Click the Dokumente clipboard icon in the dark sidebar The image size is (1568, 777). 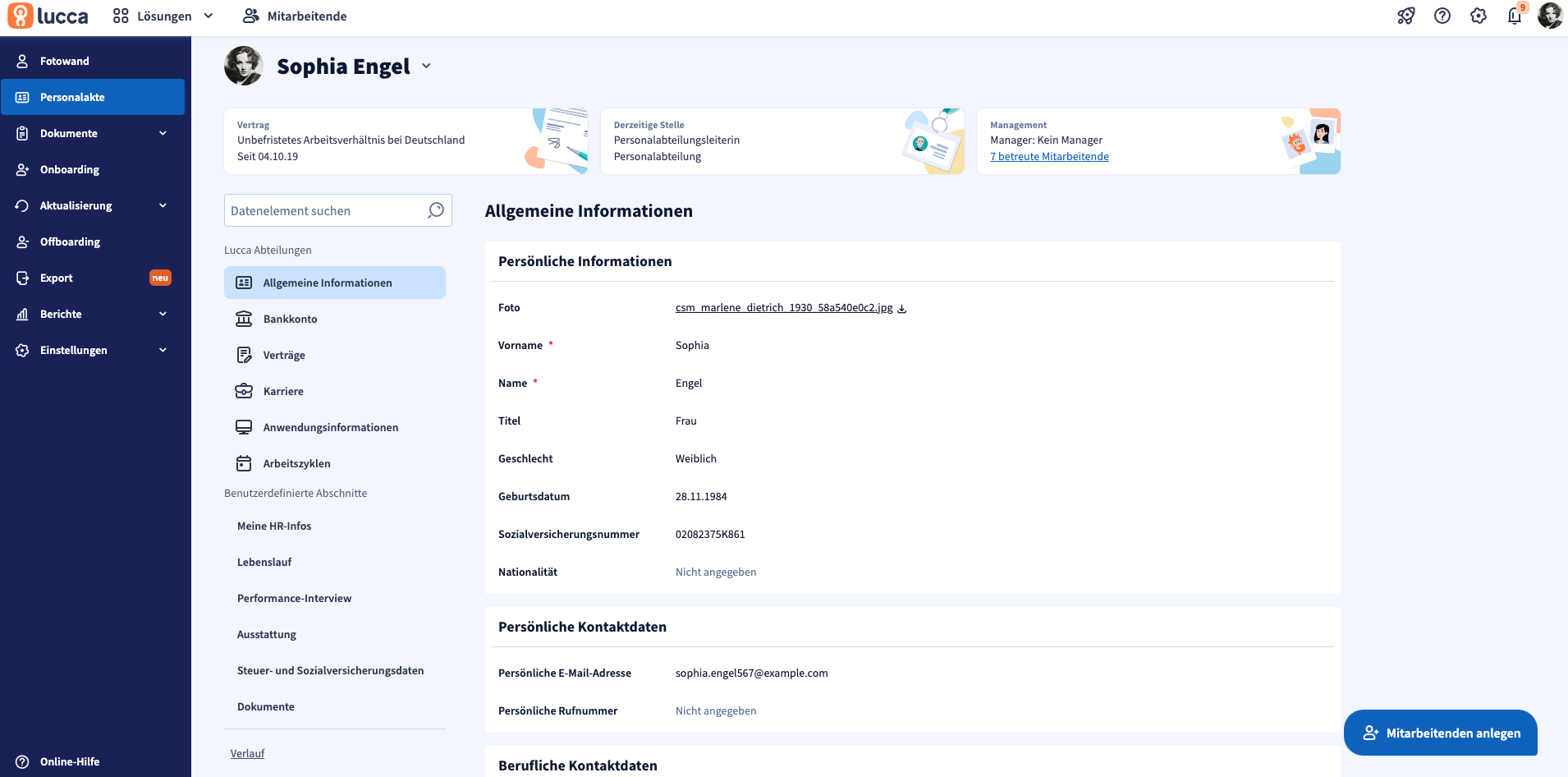pyautogui.click(x=22, y=133)
